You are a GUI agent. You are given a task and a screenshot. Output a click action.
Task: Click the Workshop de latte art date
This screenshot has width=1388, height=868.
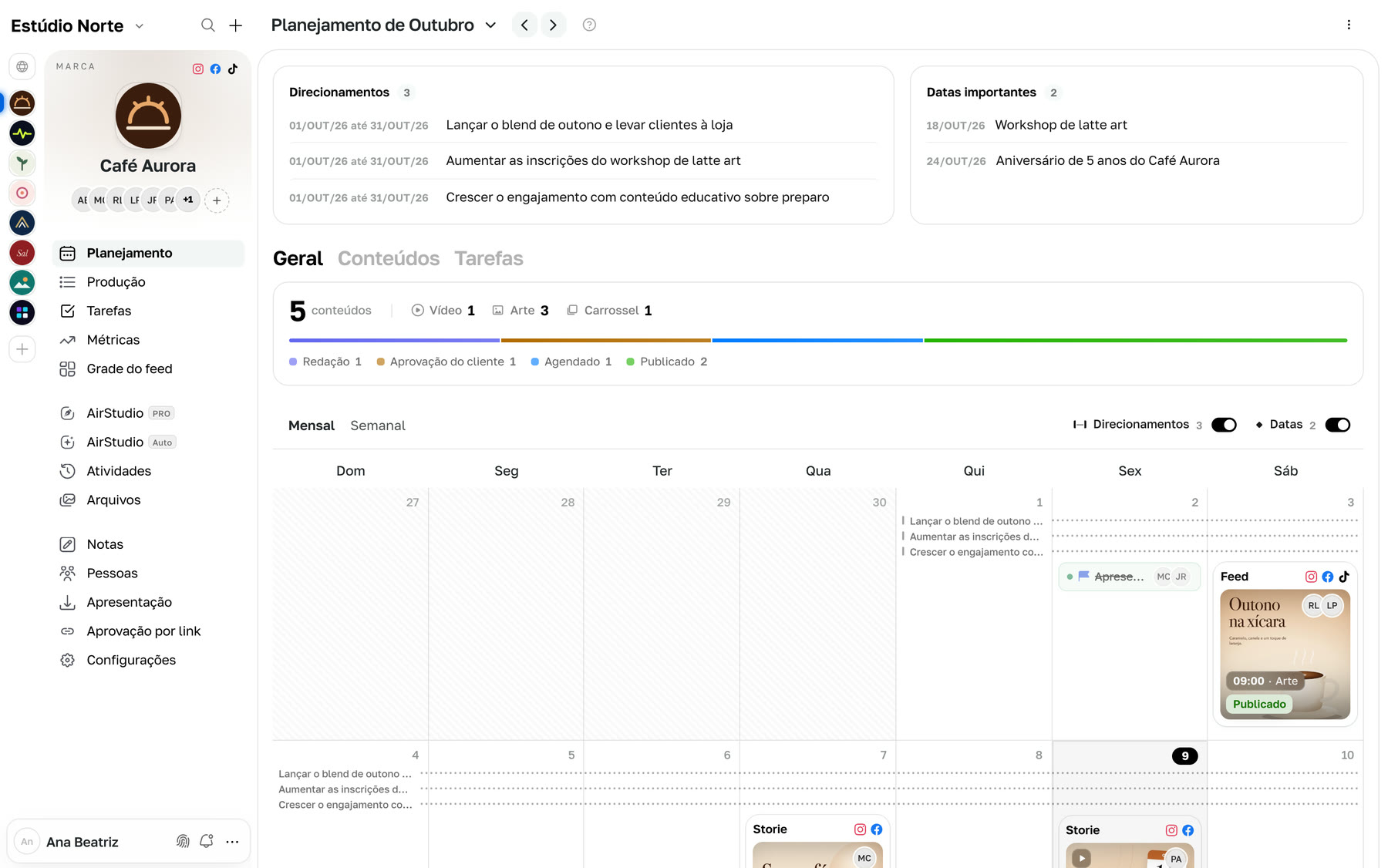(1137, 125)
